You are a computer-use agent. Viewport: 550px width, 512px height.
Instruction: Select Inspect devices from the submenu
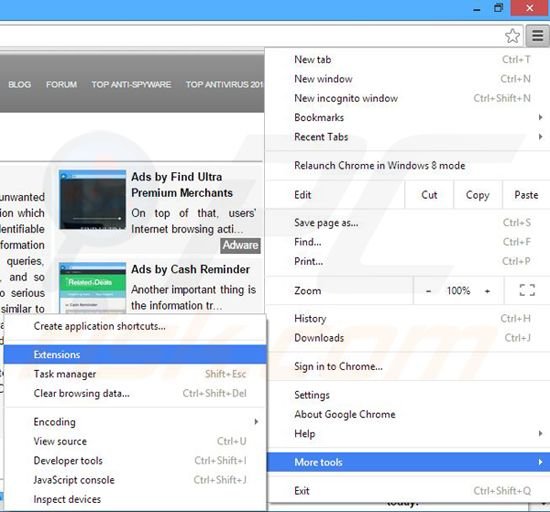135,499
